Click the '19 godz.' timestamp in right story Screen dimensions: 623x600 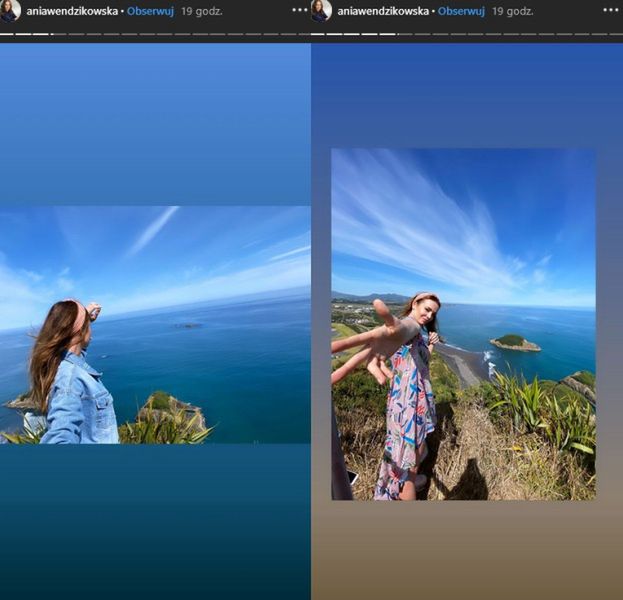513,12
